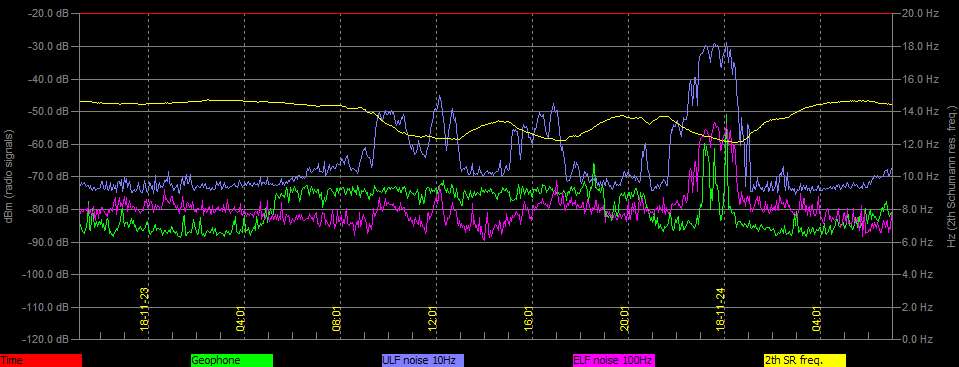This screenshot has width=959, height=367.
Task: Click the 16:01 time label
Action: pyautogui.click(x=529, y=319)
